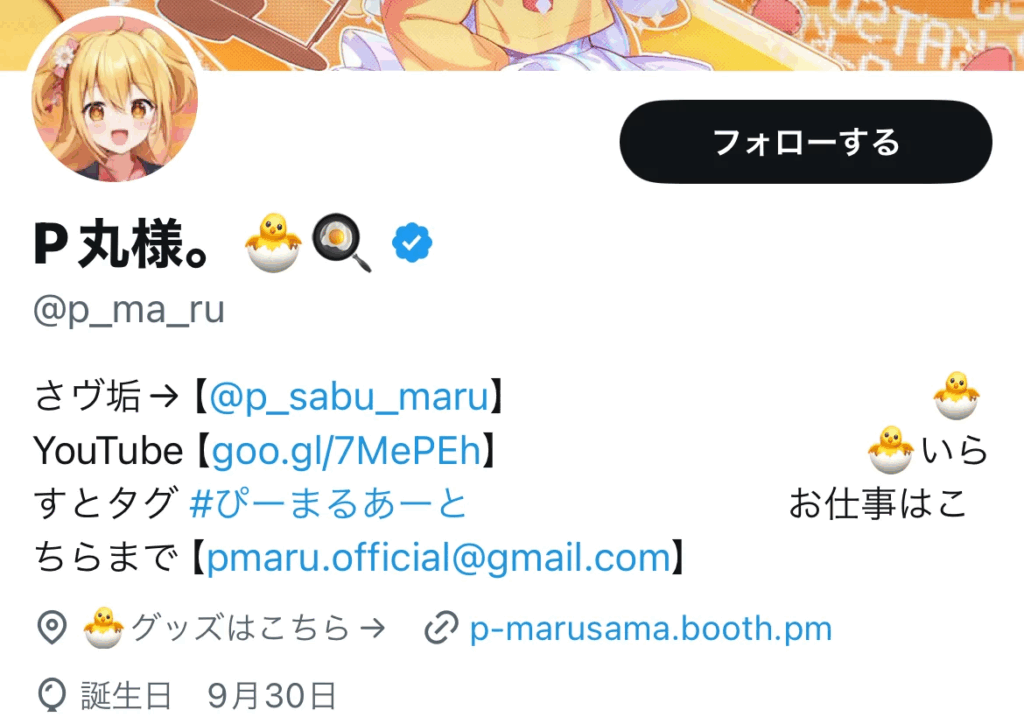
Task: Click the chick emoji at the end of the first bio line
Action: tap(957, 395)
